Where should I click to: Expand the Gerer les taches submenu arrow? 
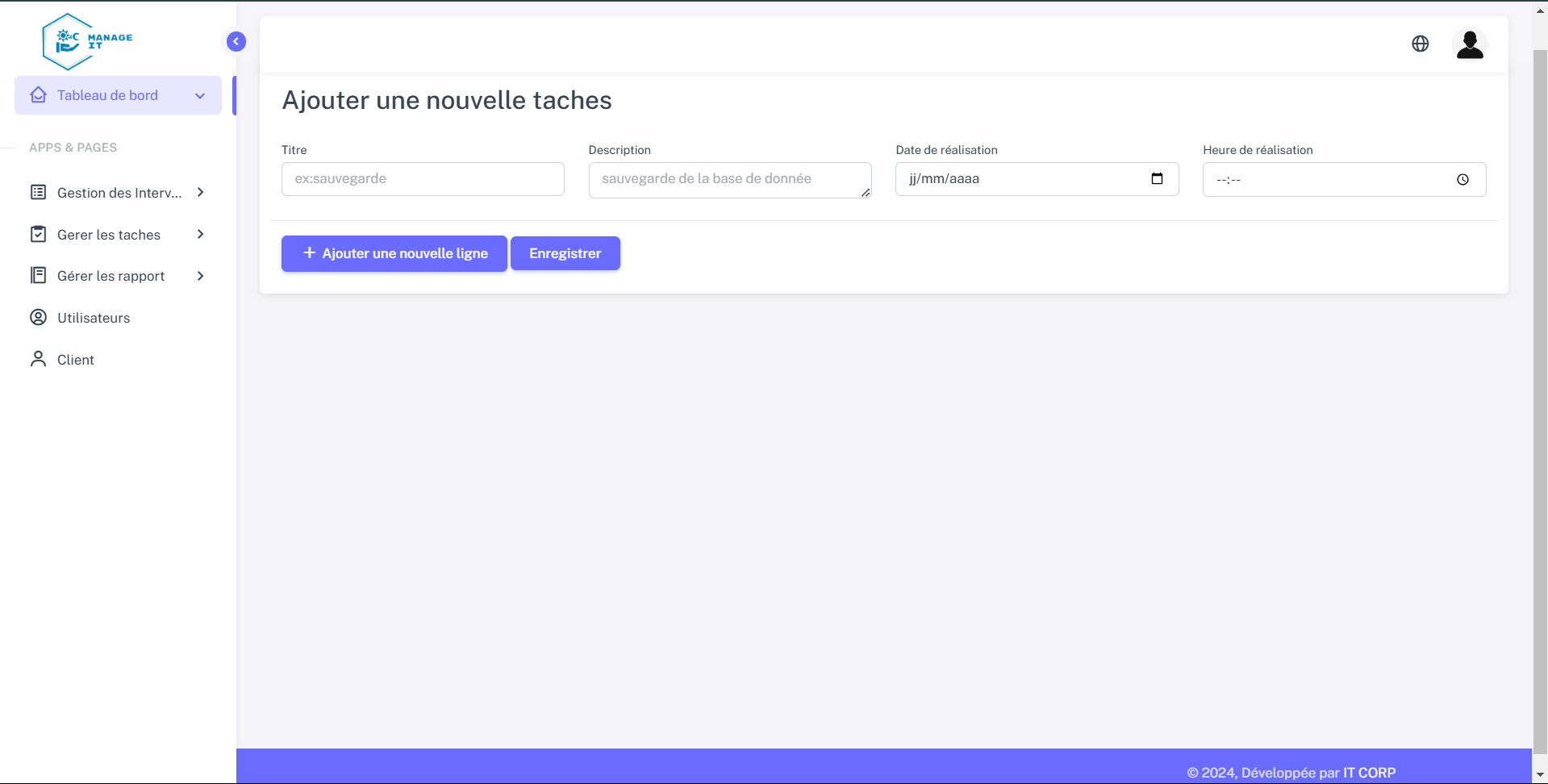200,234
